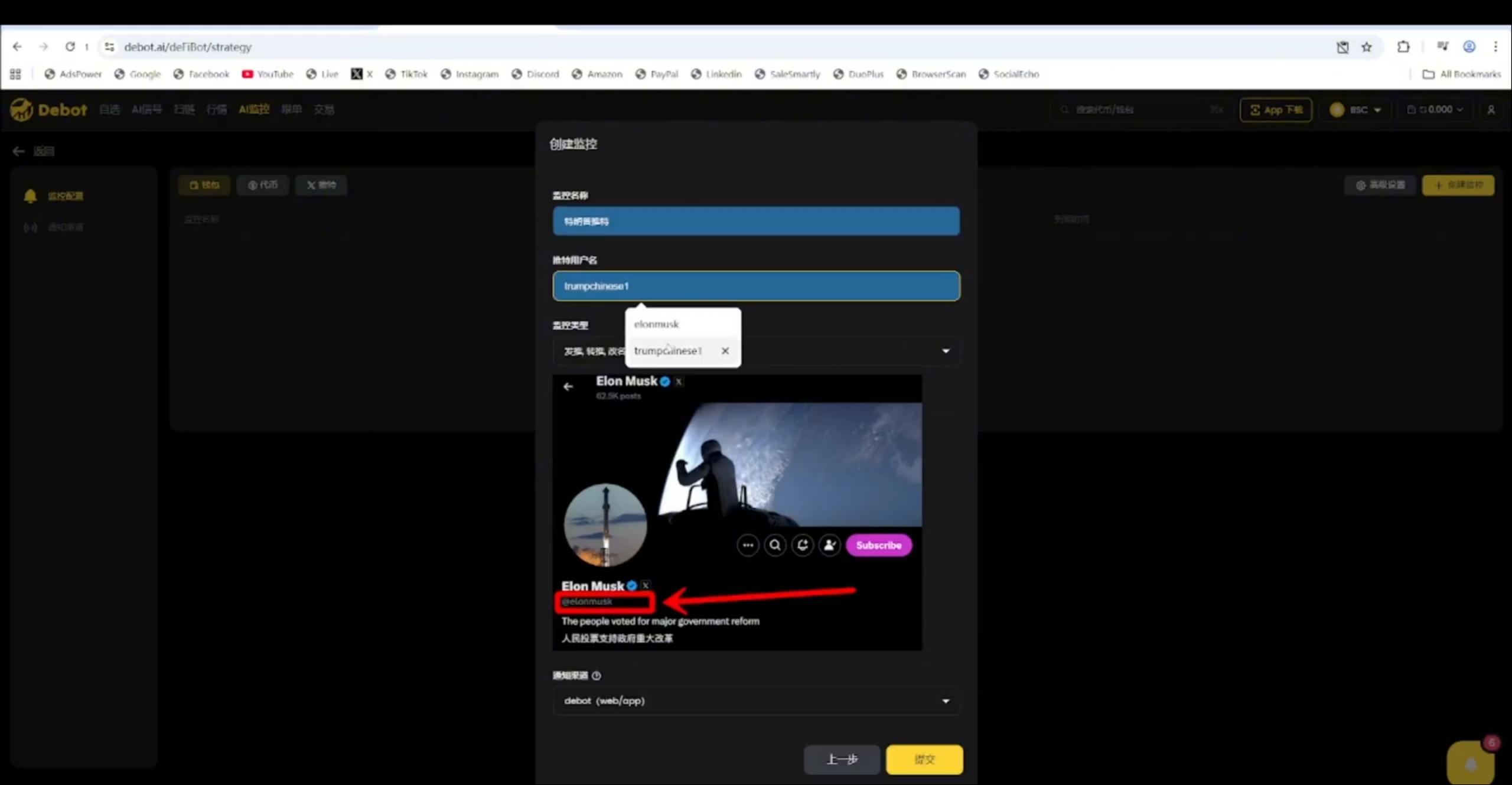The width and height of the screenshot is (1512, 785).
Task: Click the 推特用户名 input field
Action: pos(756,286)
